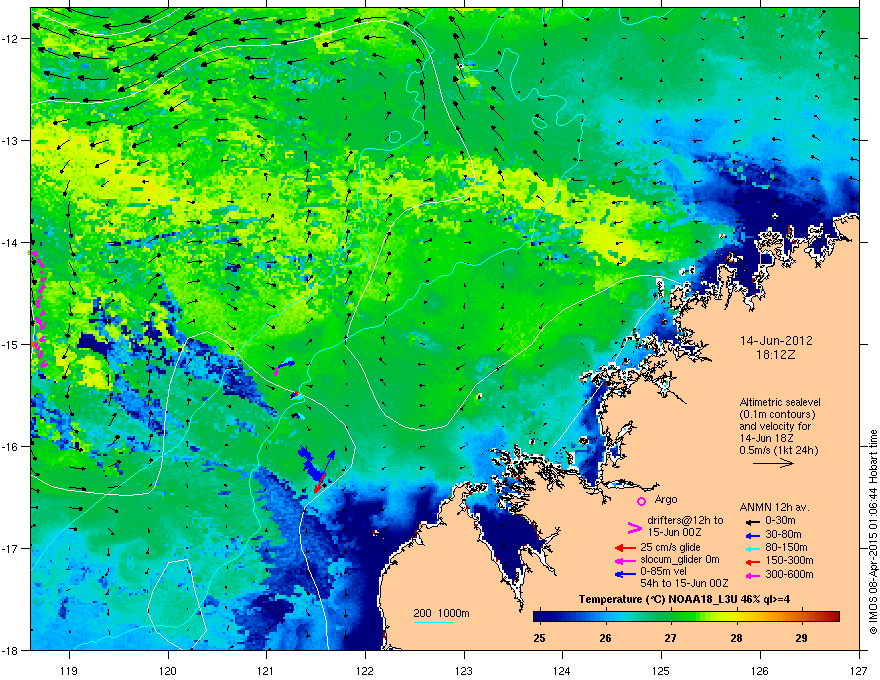Click the IMOS copyright text on right edge
Image resolution: width=880 pixels, height=680 pixels.
tap(873, 532)
